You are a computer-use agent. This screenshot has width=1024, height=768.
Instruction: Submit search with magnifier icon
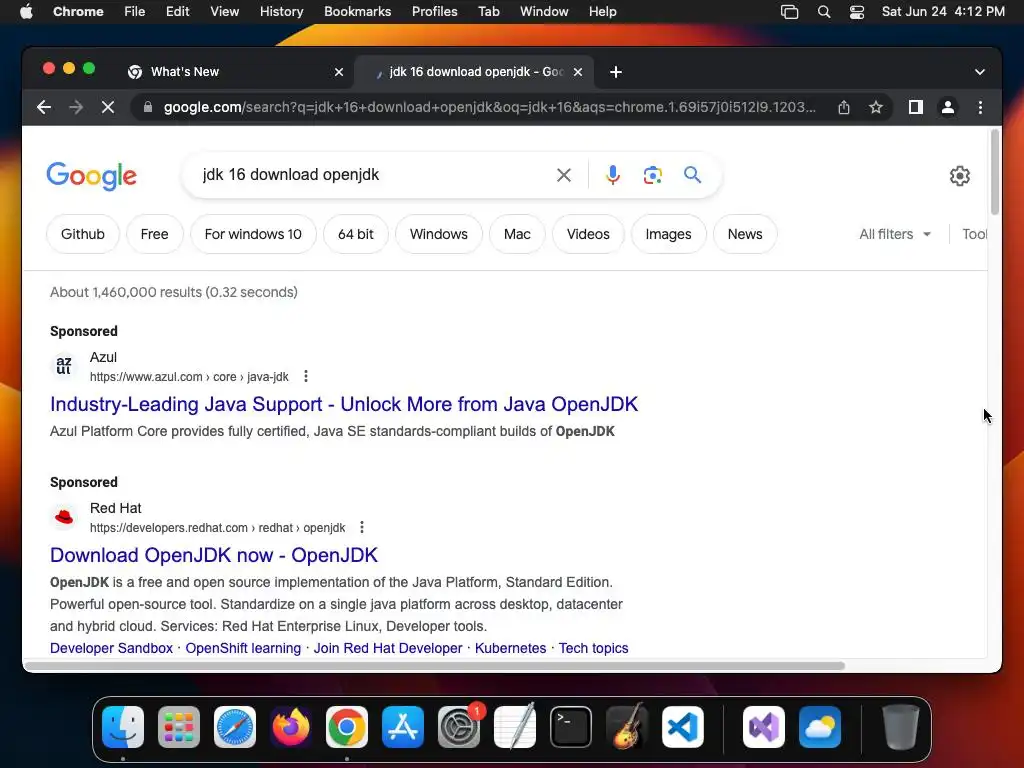pos(692,175)
